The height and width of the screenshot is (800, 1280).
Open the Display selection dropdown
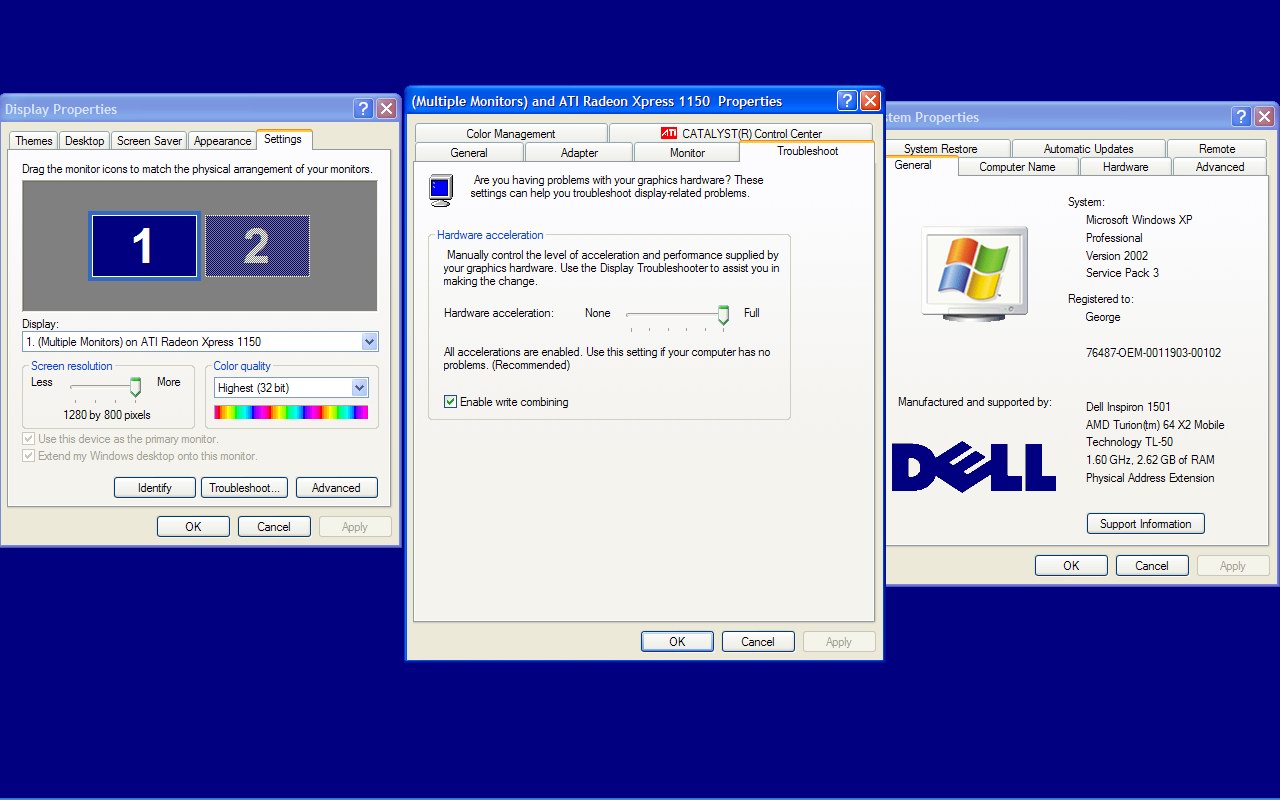369,342
